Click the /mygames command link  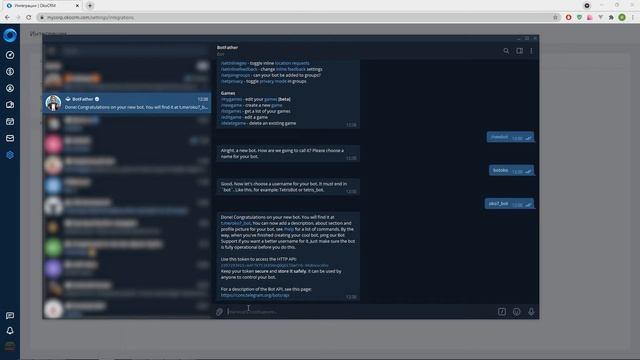(x=231, y=99)
